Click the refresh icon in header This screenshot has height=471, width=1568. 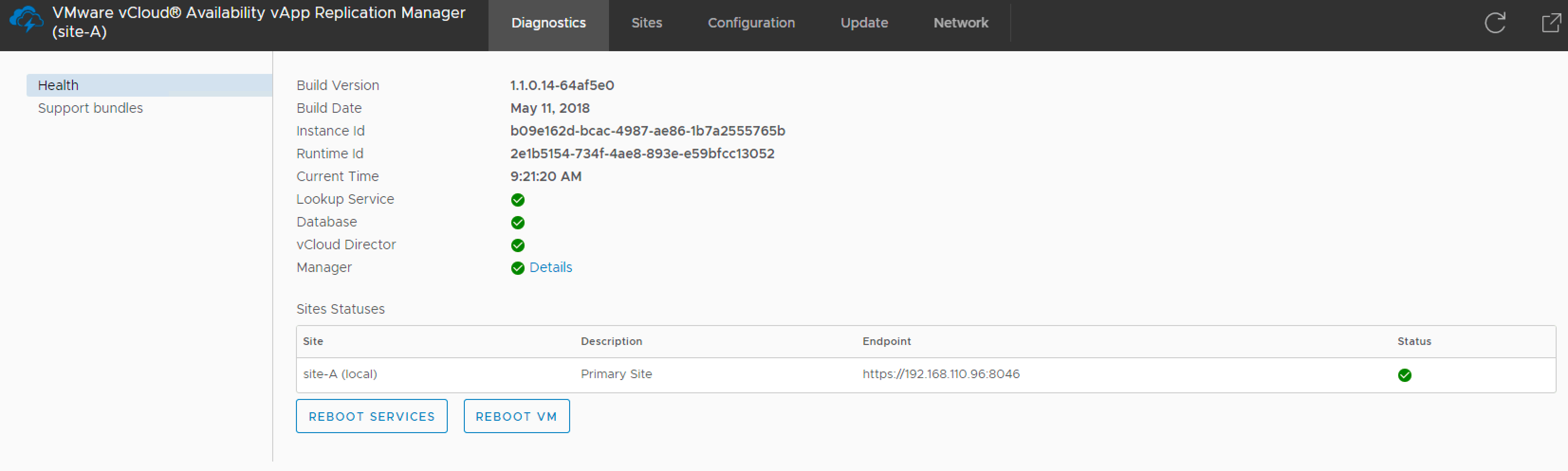point(1494,23)
